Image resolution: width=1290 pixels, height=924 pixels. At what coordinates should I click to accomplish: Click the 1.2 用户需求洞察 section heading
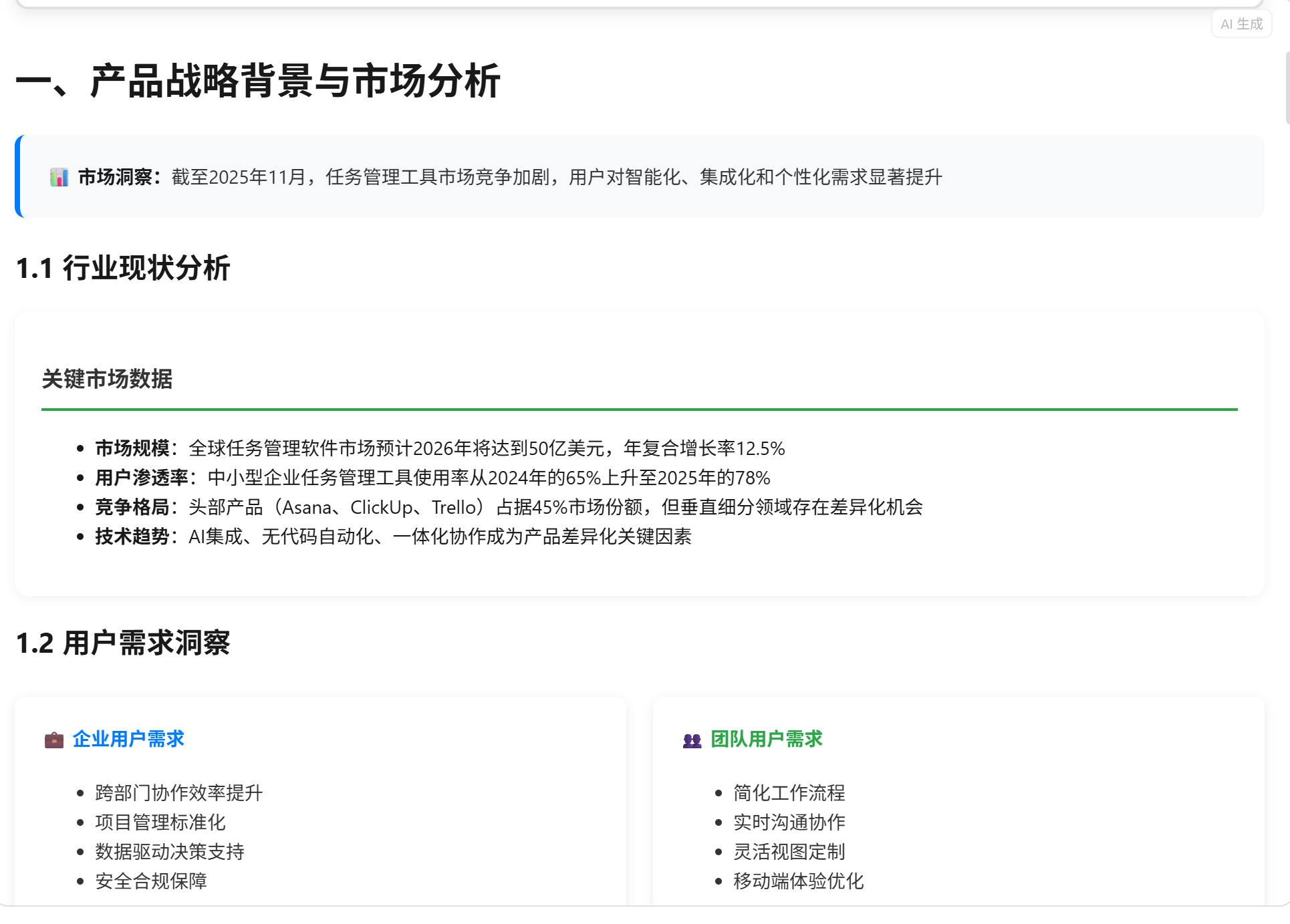(x=124, y=644)
